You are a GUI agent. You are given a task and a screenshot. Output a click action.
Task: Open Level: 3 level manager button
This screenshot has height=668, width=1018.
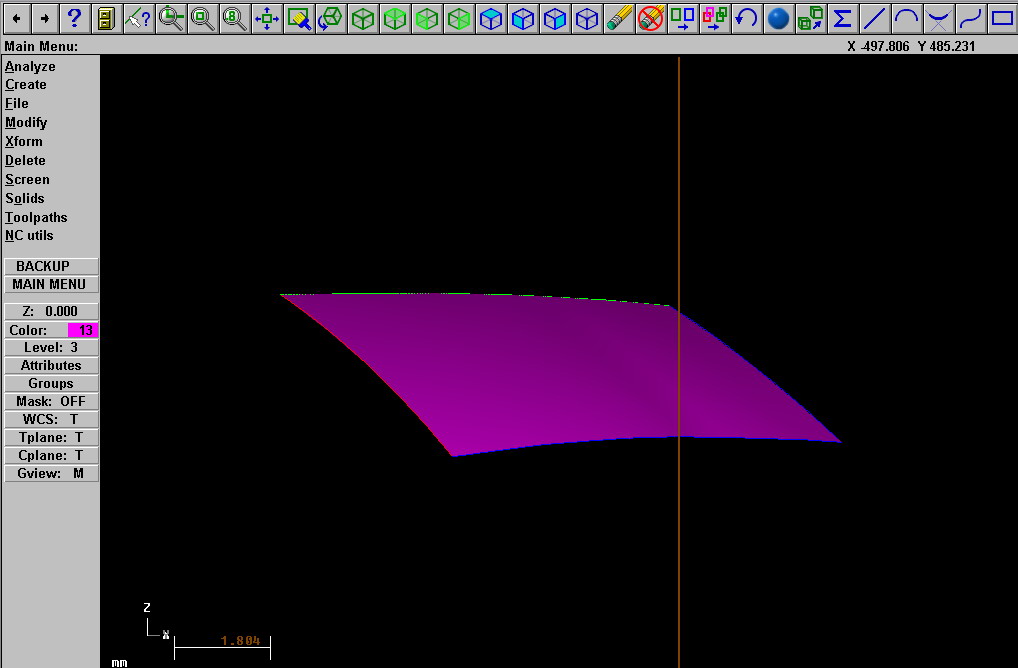click(51, 347)
